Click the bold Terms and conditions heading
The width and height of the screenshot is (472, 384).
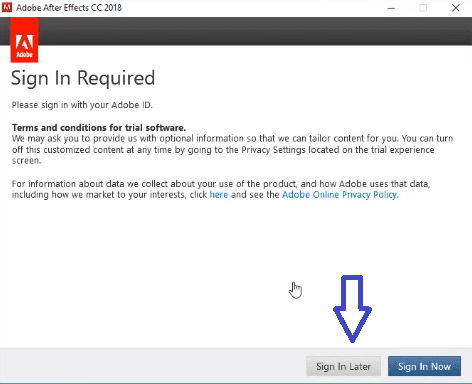point(99,128)
